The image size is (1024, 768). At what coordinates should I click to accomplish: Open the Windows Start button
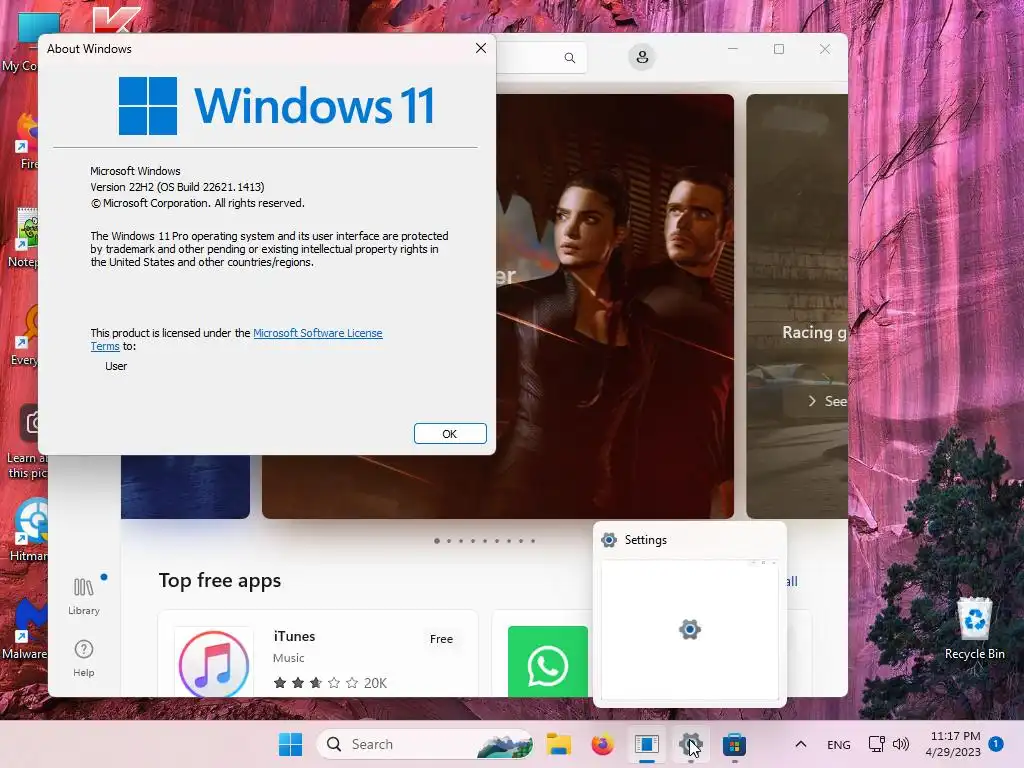(291, 744)
